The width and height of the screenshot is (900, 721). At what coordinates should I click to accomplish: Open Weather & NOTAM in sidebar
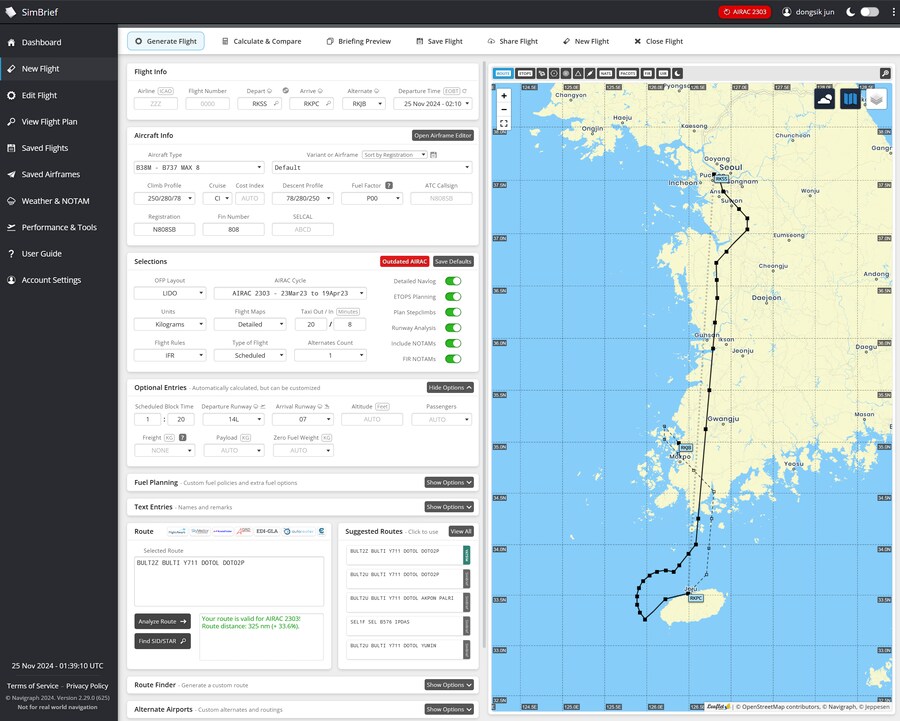pos(55,201)
